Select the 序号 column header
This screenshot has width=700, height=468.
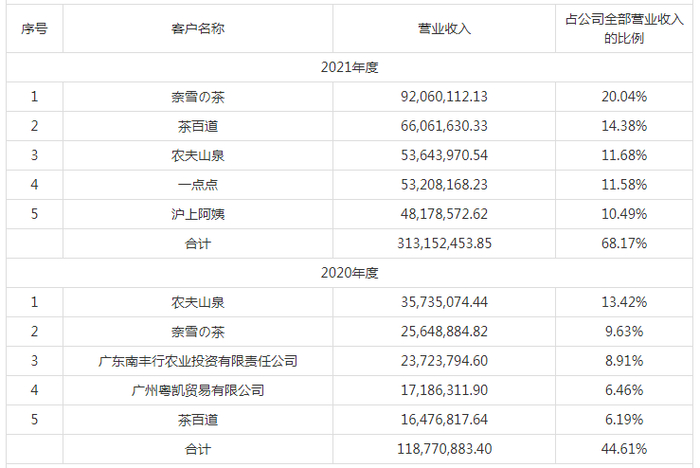point(34,29)
